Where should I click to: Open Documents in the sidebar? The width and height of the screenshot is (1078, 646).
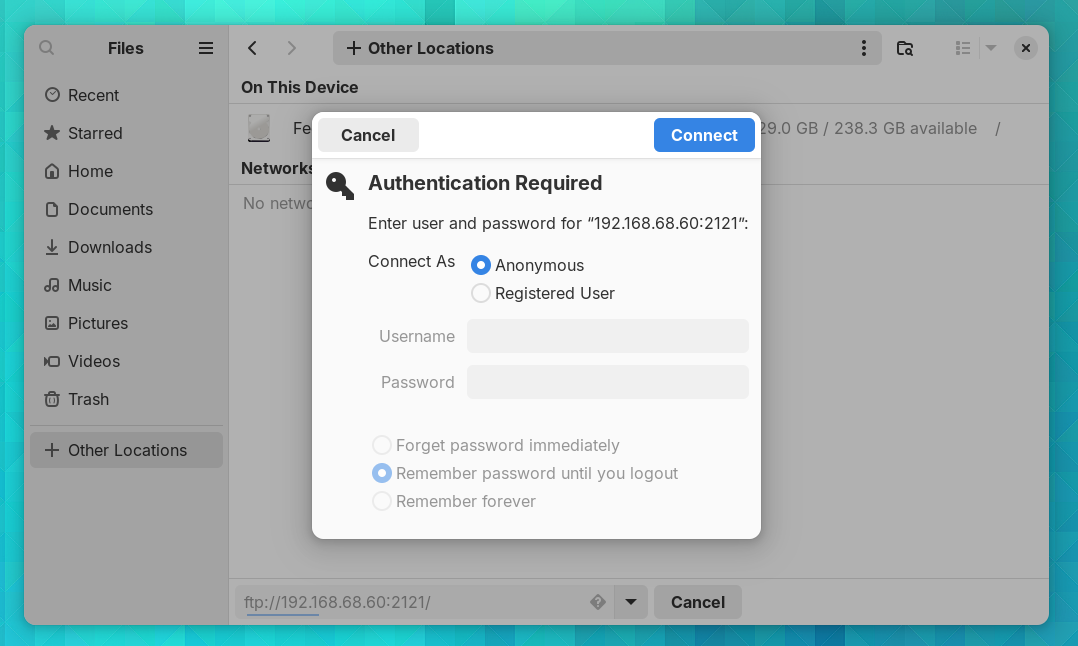click(126, 209)
